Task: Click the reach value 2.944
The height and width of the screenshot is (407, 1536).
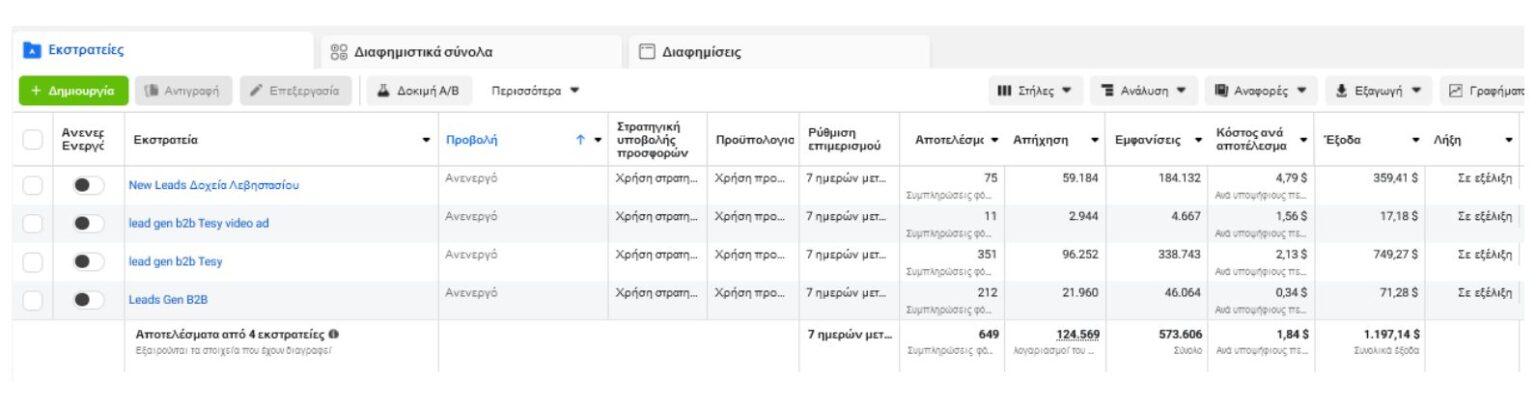Action: tap(1082, 217)
